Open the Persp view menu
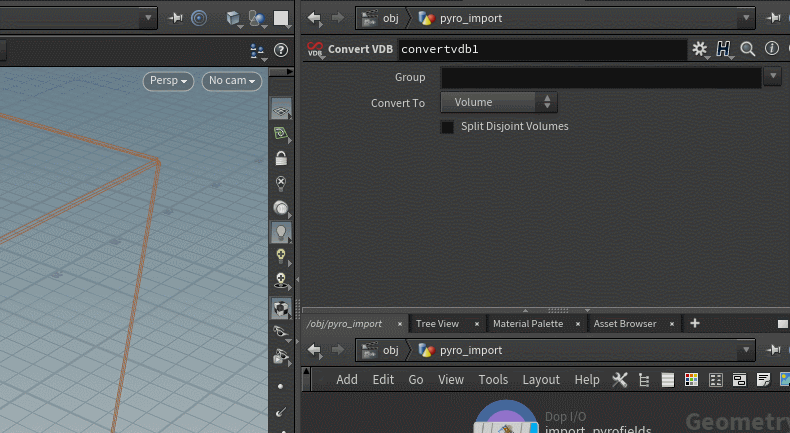Image resolution: width=790 pixels, height=433 pixels. pos(168,81)
